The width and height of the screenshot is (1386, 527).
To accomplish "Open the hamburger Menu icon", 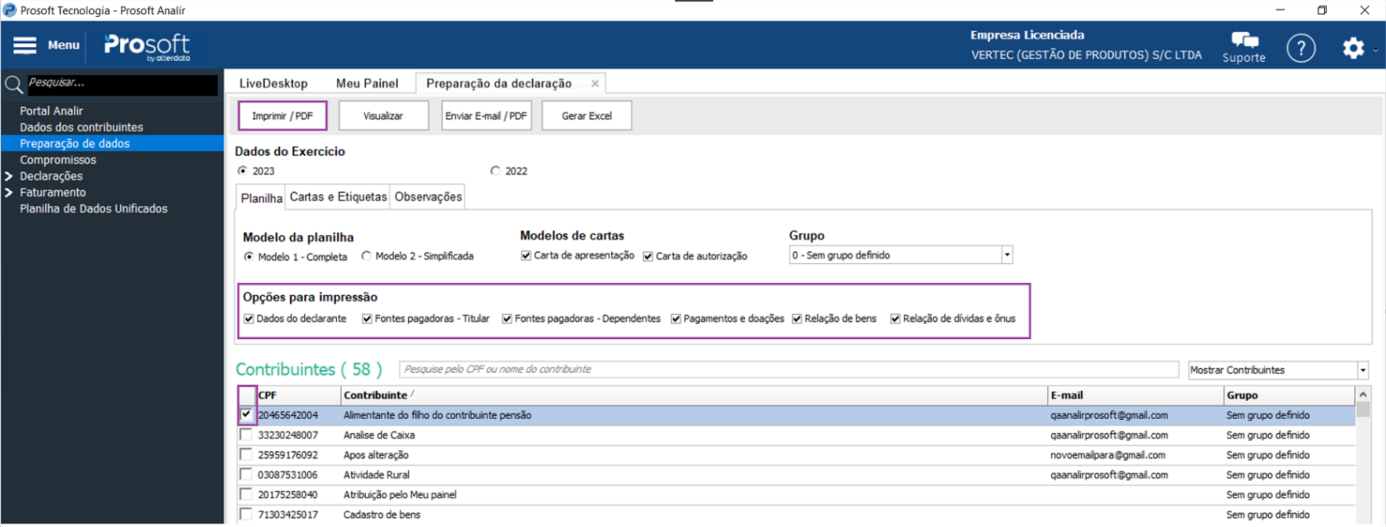I will coord(25,45).
